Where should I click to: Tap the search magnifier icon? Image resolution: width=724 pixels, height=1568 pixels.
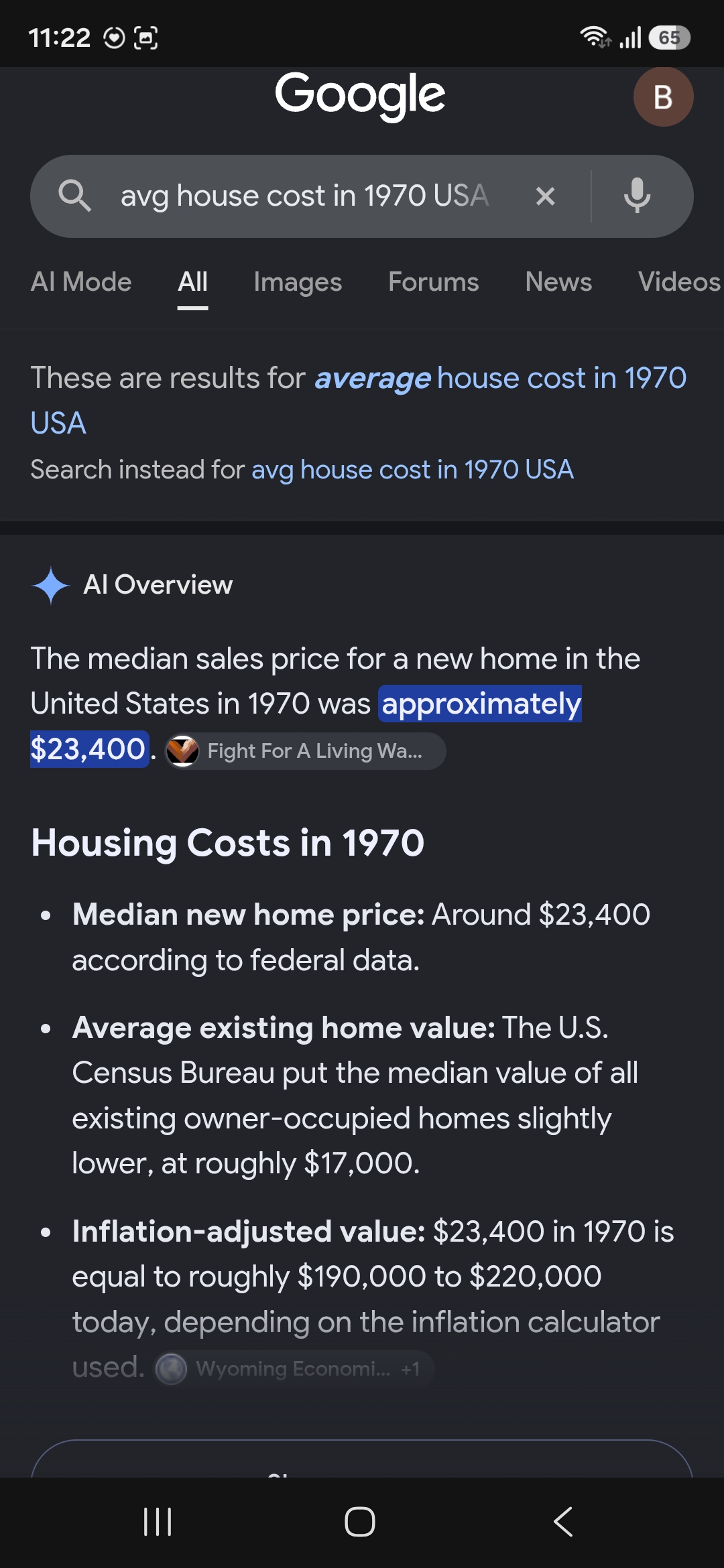74,196
